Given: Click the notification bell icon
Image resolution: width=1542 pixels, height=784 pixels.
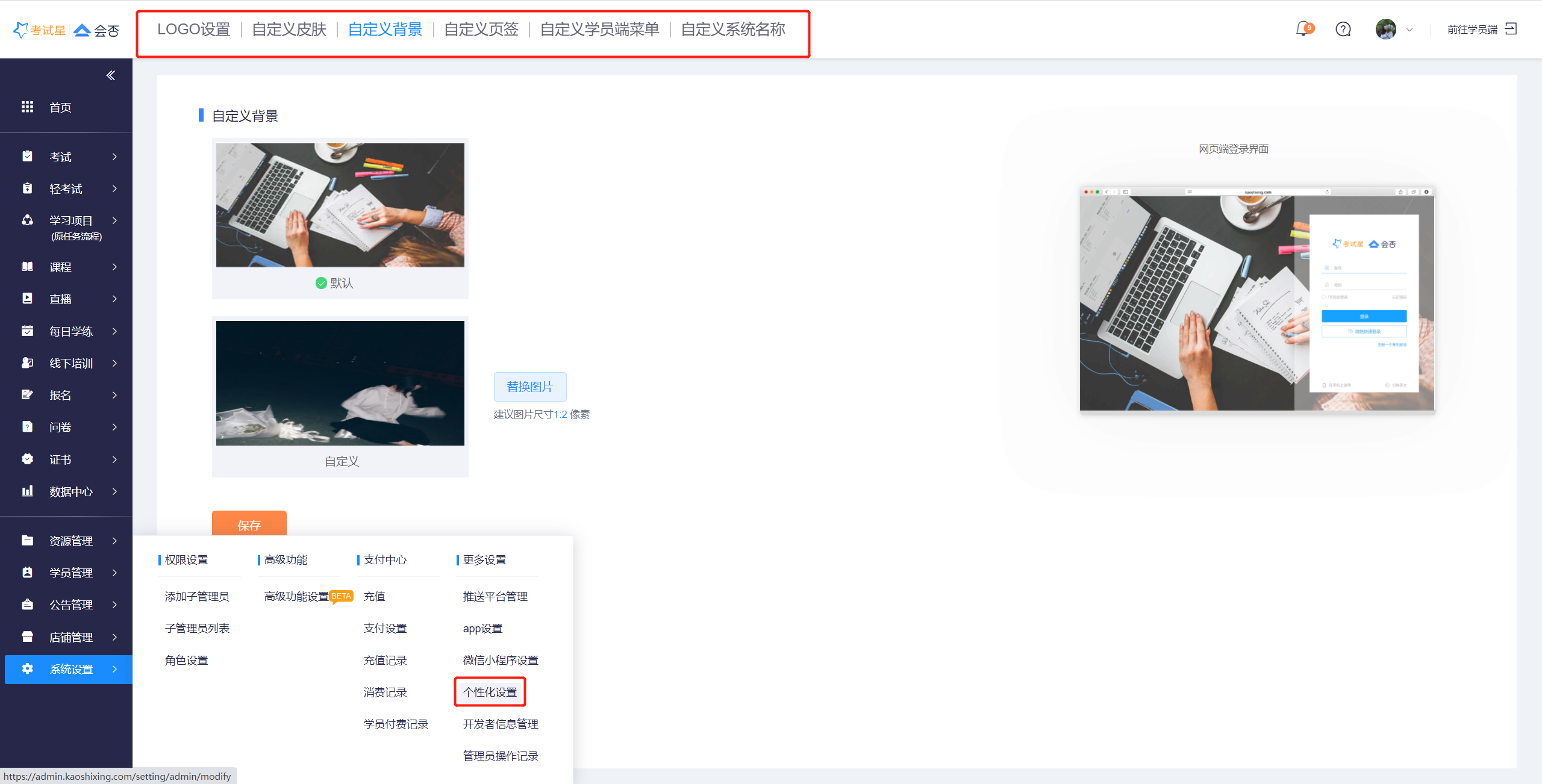Looking at the screenshot, I should 1303,29.
